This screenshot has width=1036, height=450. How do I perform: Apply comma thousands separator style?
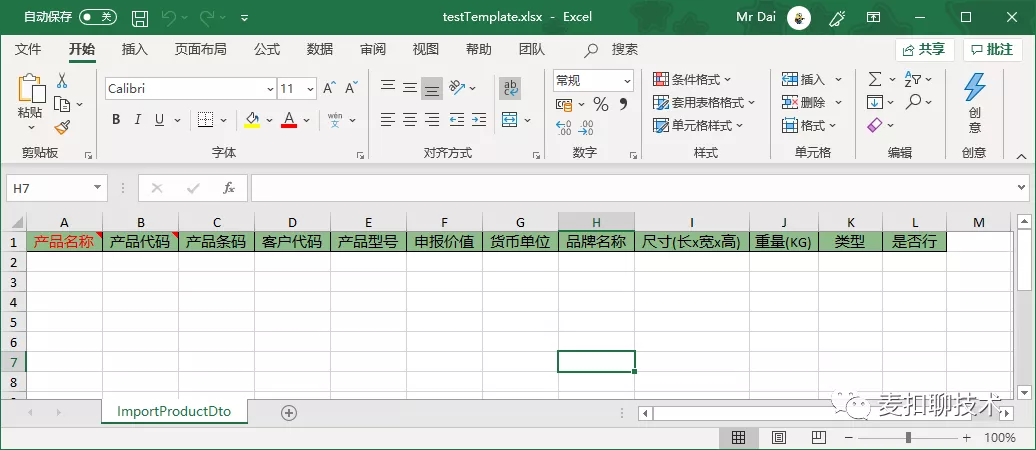pyautogui.click(x=622, y=104)
